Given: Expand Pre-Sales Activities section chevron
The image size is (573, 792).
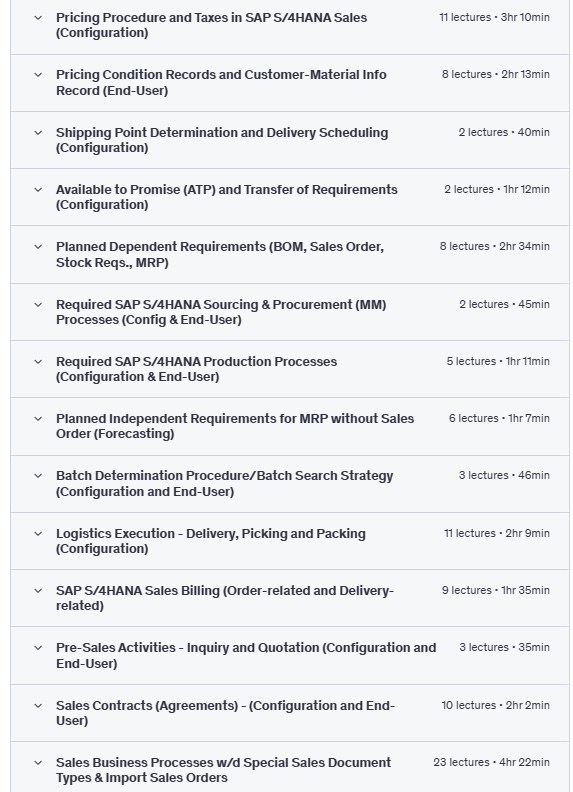Looking at the screenshot, I should 38,648.
